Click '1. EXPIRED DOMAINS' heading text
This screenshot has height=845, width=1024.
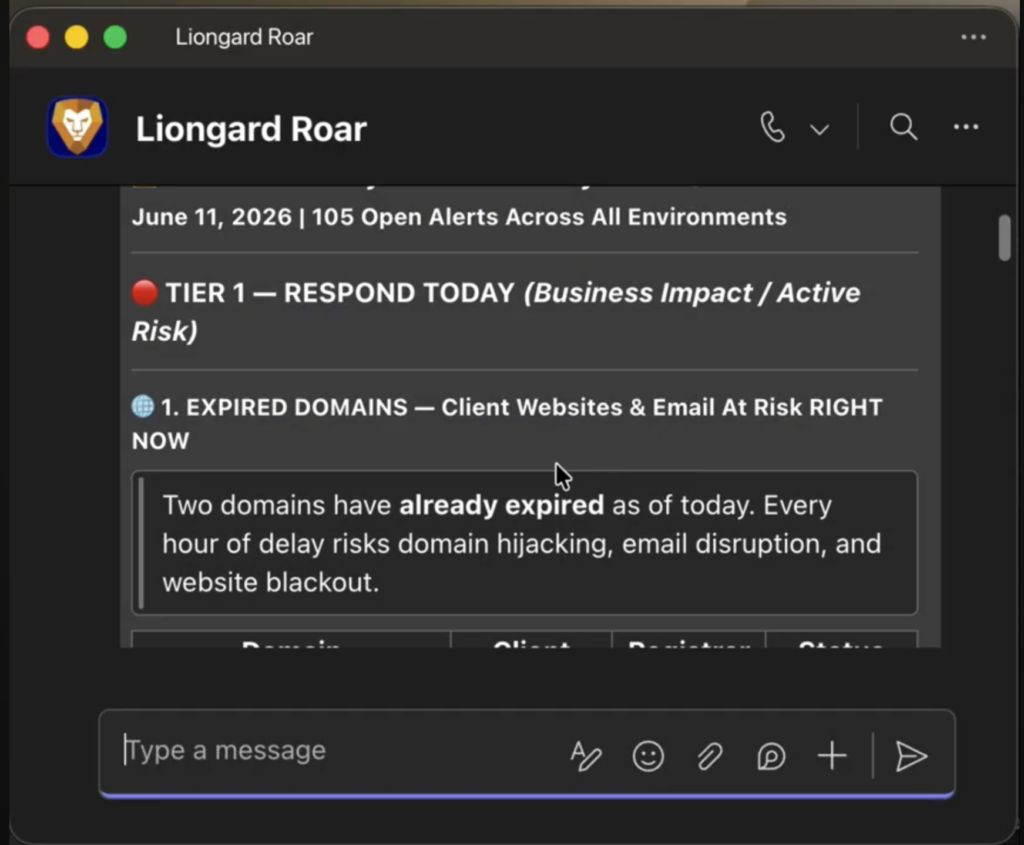pos(284,407)
